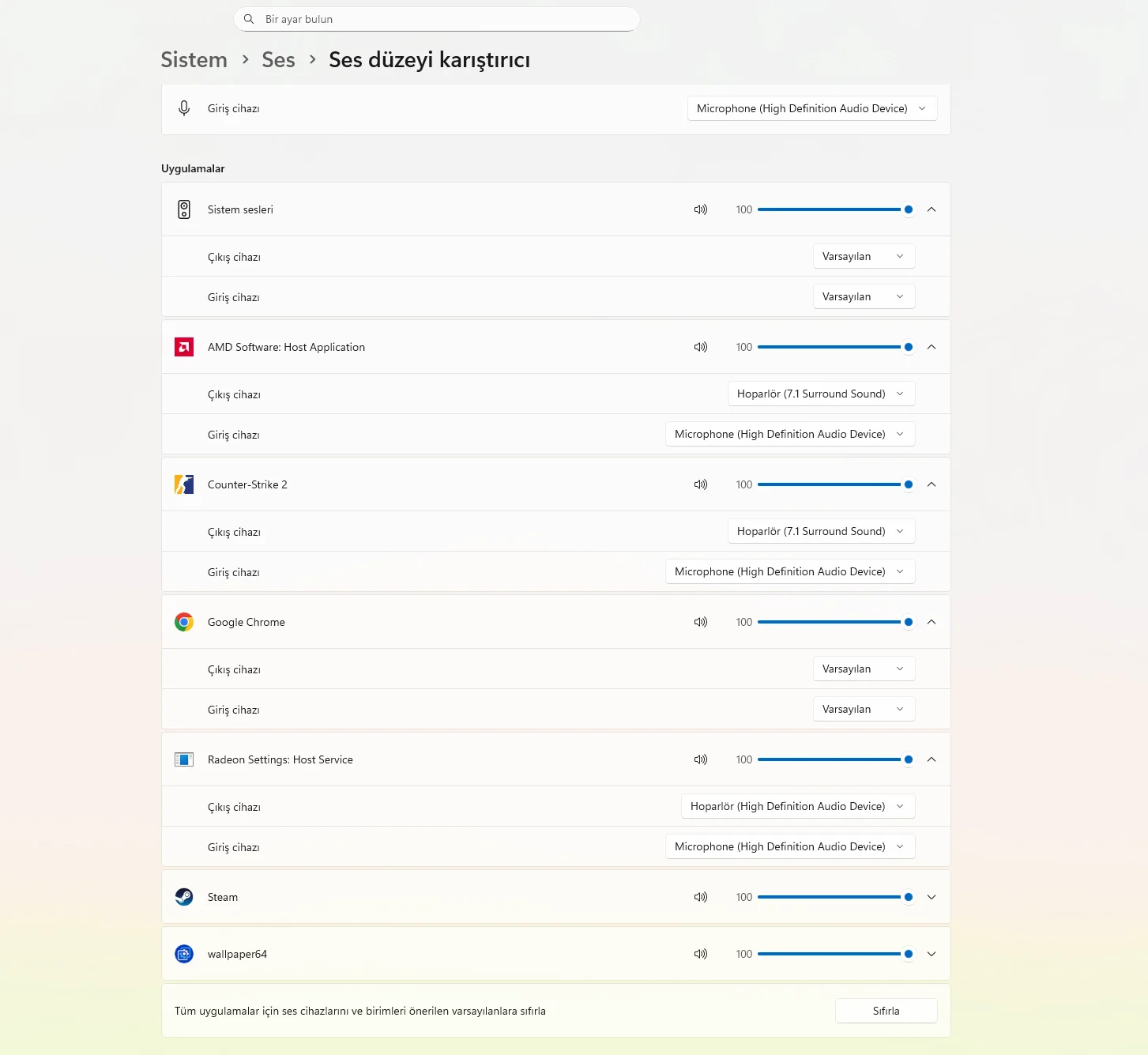
Task: Mute Counter-Strike 2 volume icon
Action: 700,484
